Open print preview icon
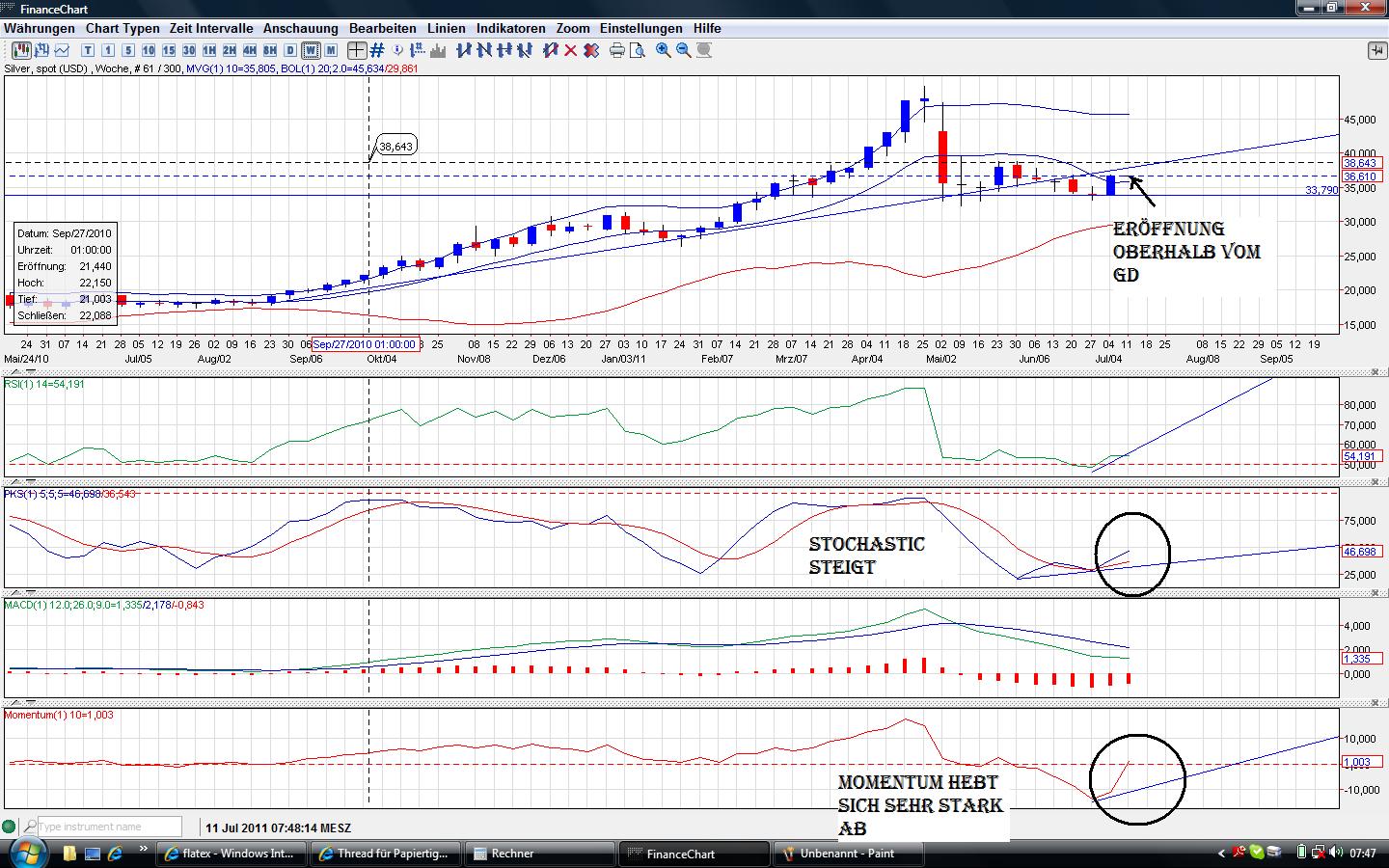 click(638, 50)
